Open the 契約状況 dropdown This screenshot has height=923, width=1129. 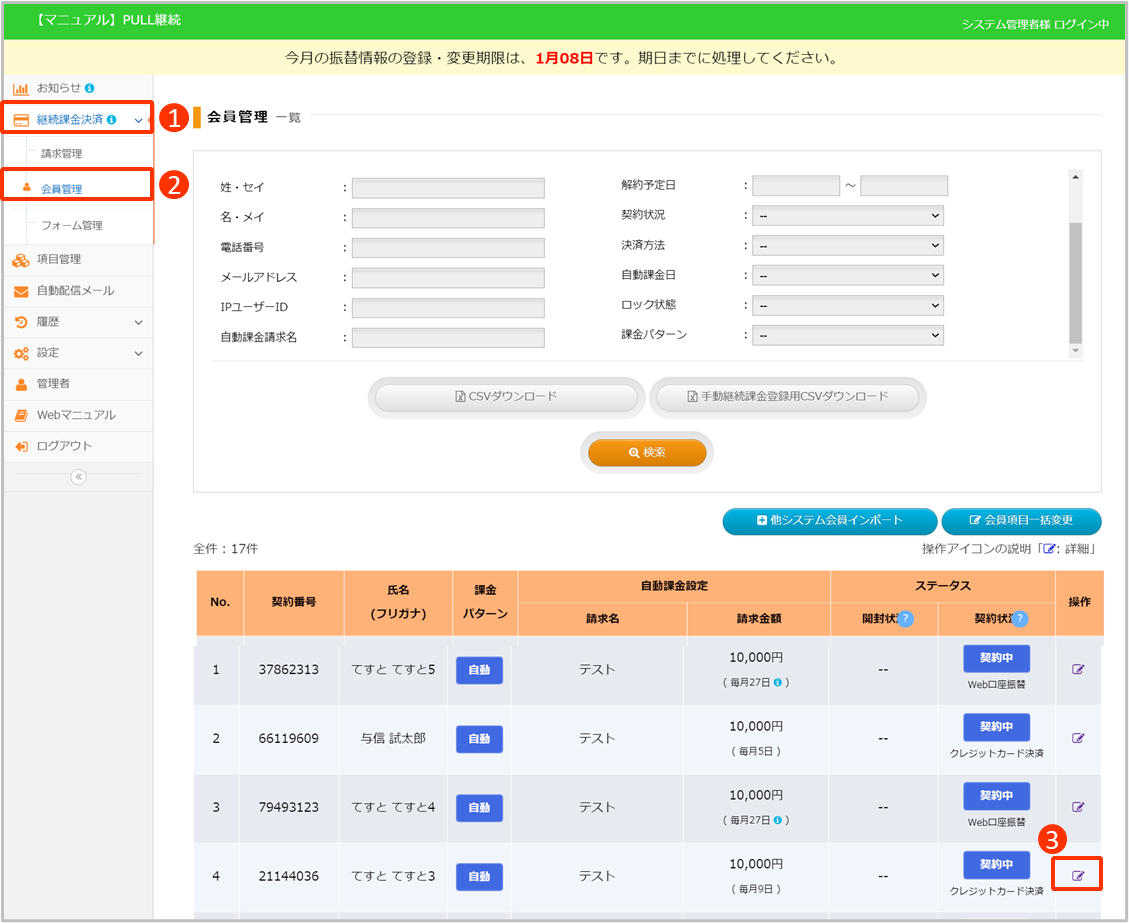click(847, 215)
